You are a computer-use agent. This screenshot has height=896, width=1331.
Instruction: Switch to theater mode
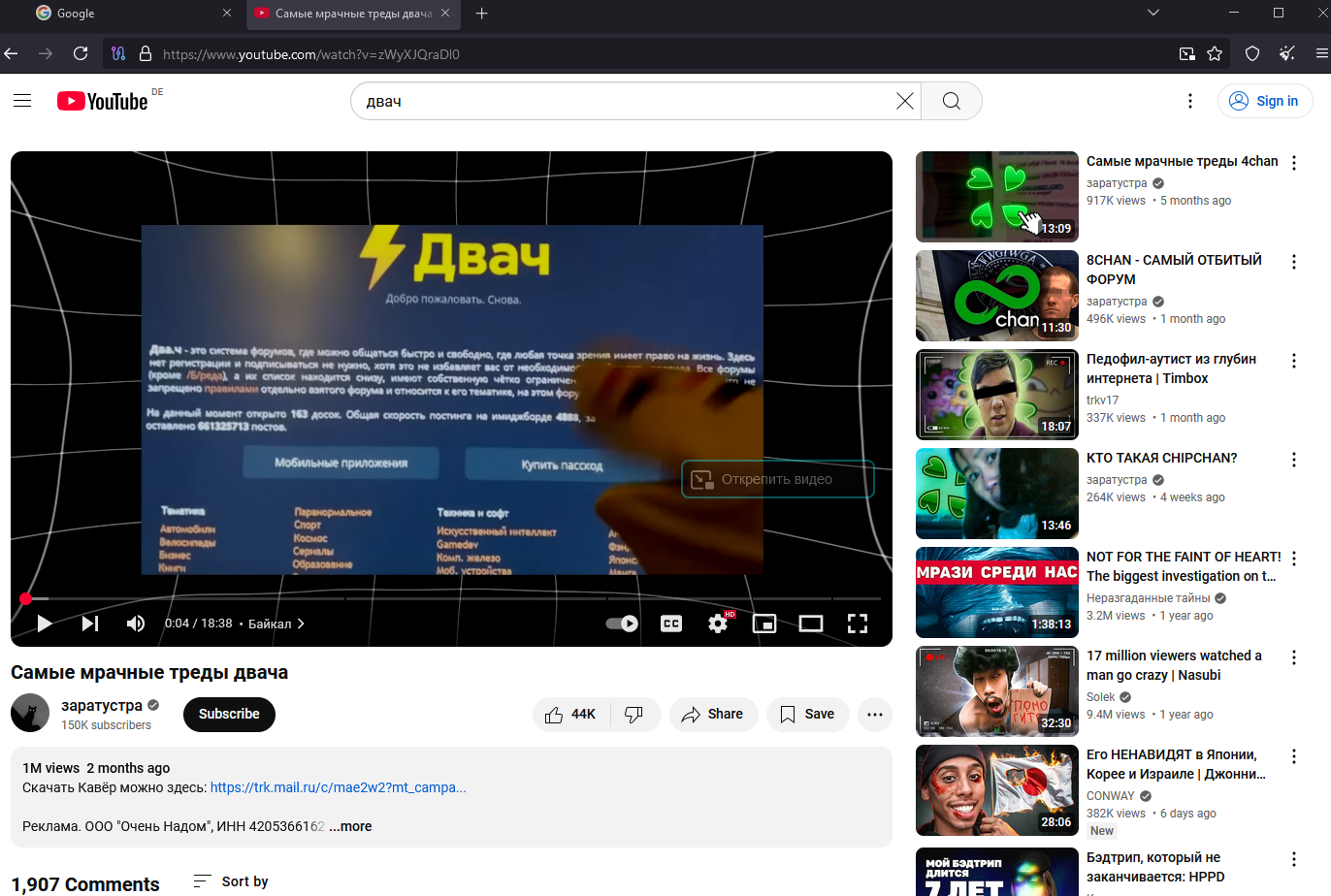(x=811, y=624)
